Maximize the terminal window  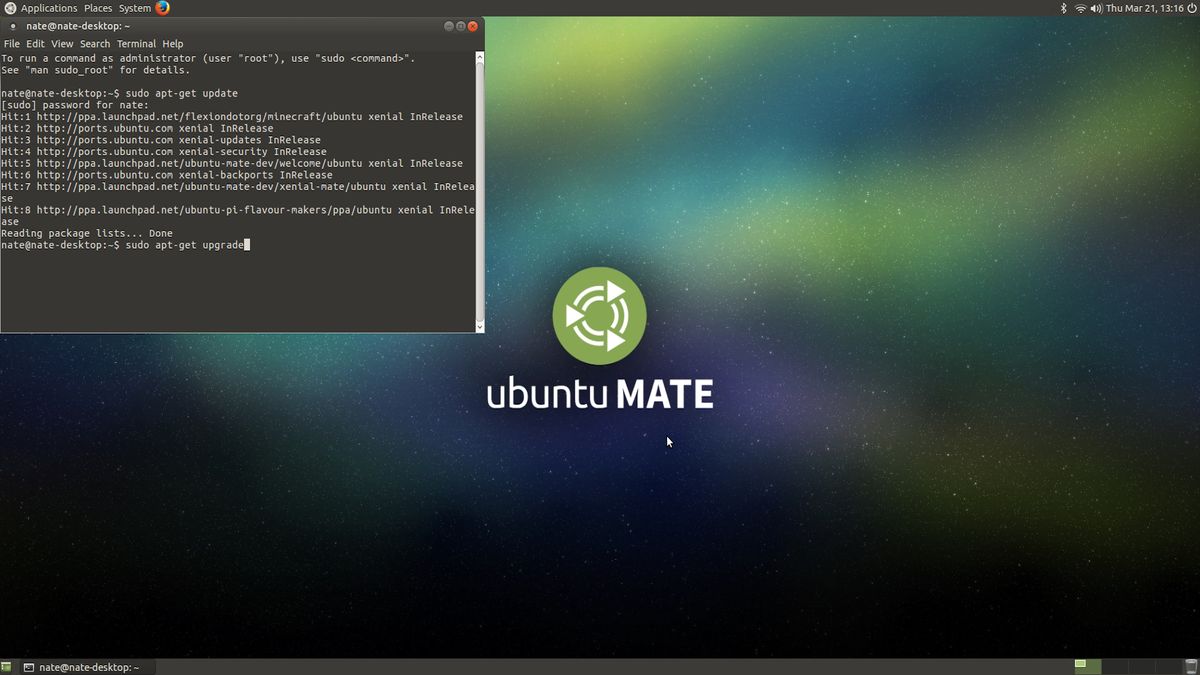coord(460,26)
